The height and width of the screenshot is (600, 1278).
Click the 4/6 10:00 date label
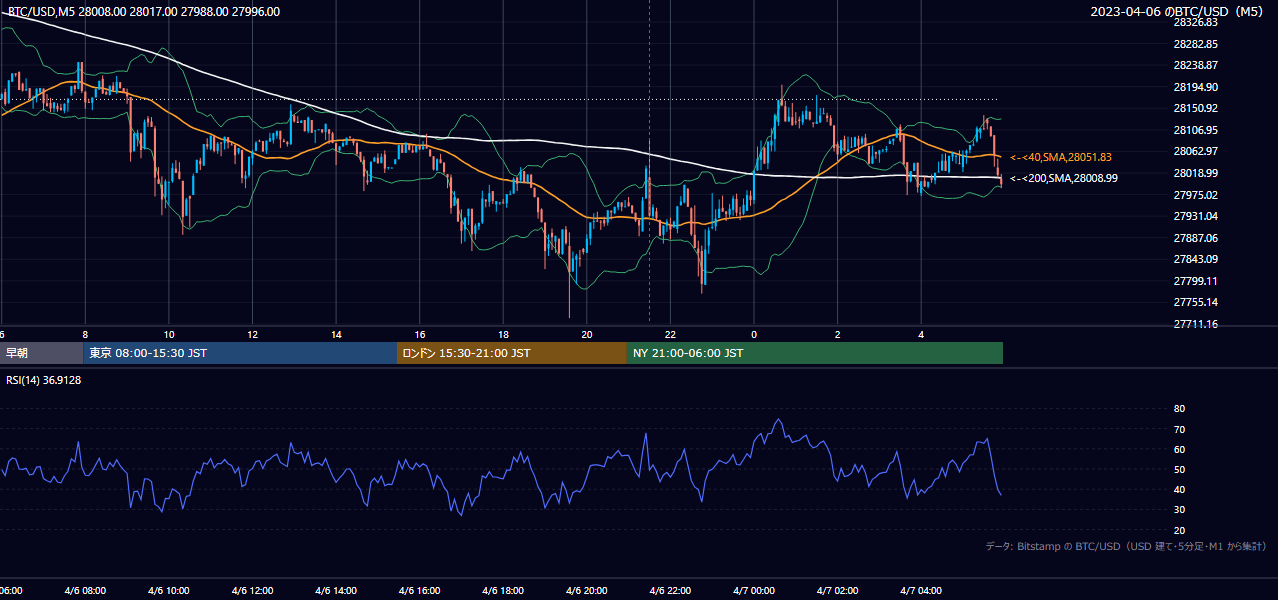coord(168,591)
